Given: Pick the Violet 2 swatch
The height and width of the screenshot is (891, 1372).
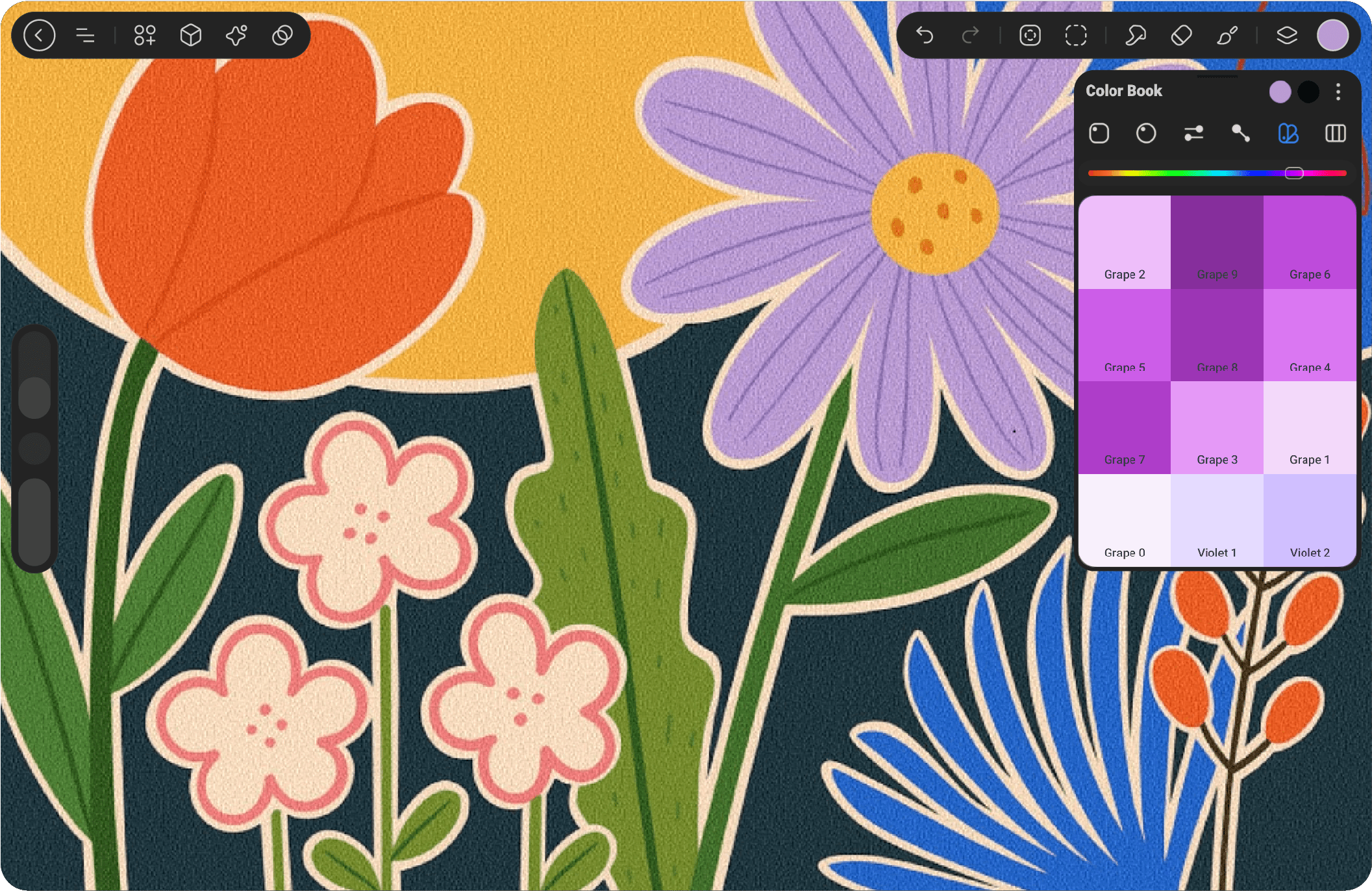Looking at the screenshot, I should [1310, 520].
